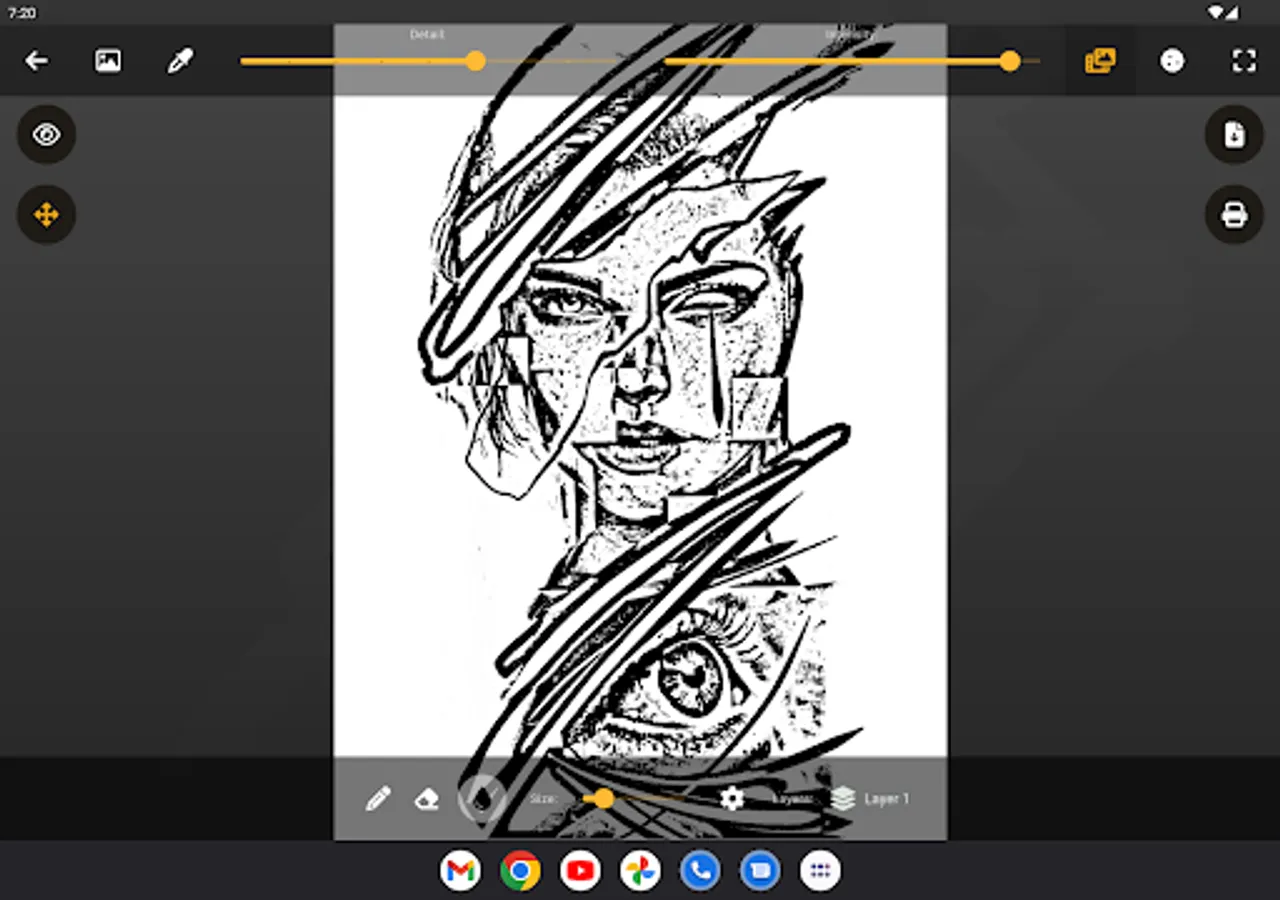Screen dimensions: 1280x900
Task: Click the image comparison icon in top toolbar
Action: click(x=1099, y=60)
